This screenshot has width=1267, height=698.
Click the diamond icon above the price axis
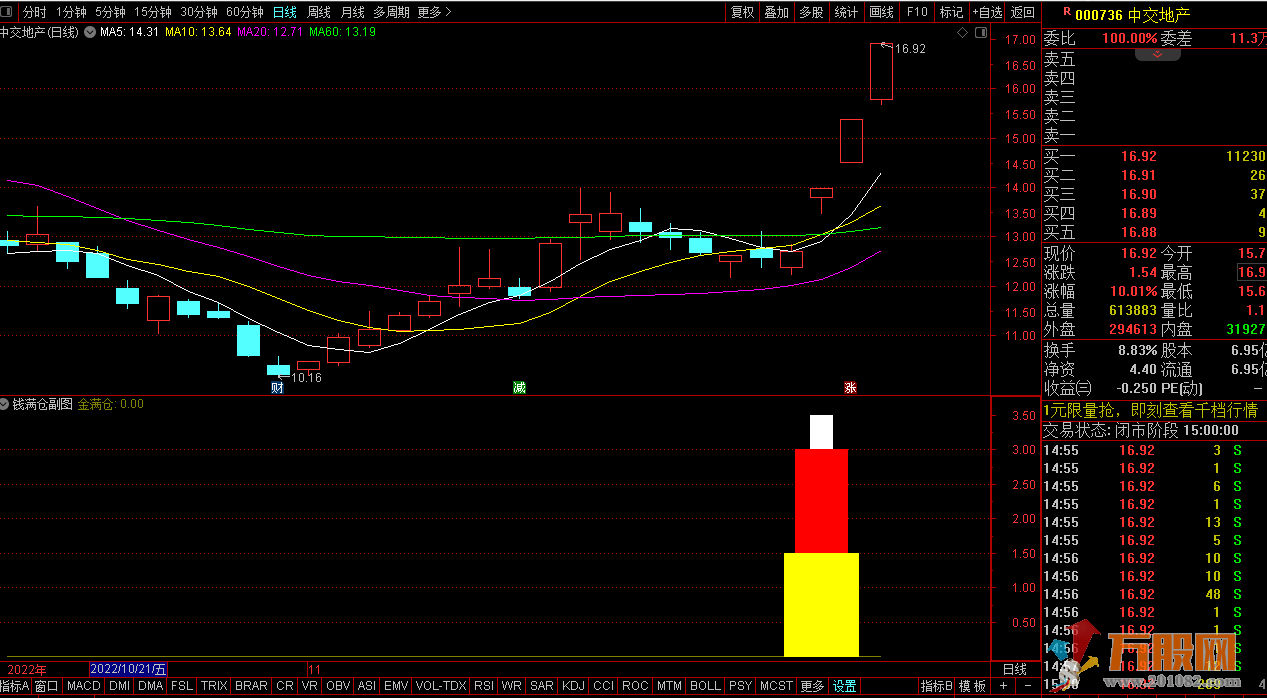962,33
